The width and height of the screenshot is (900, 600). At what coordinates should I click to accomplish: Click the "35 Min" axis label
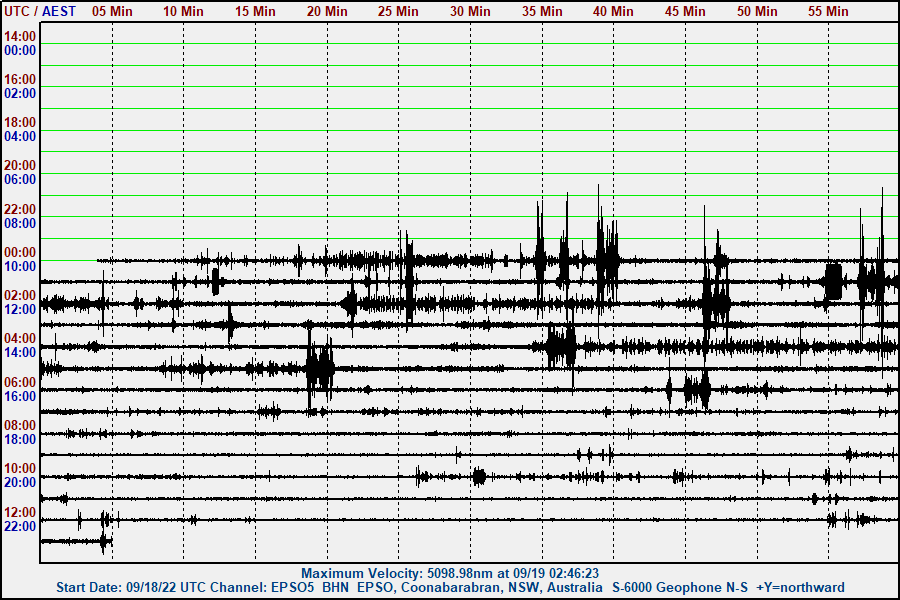coord(542,11)
